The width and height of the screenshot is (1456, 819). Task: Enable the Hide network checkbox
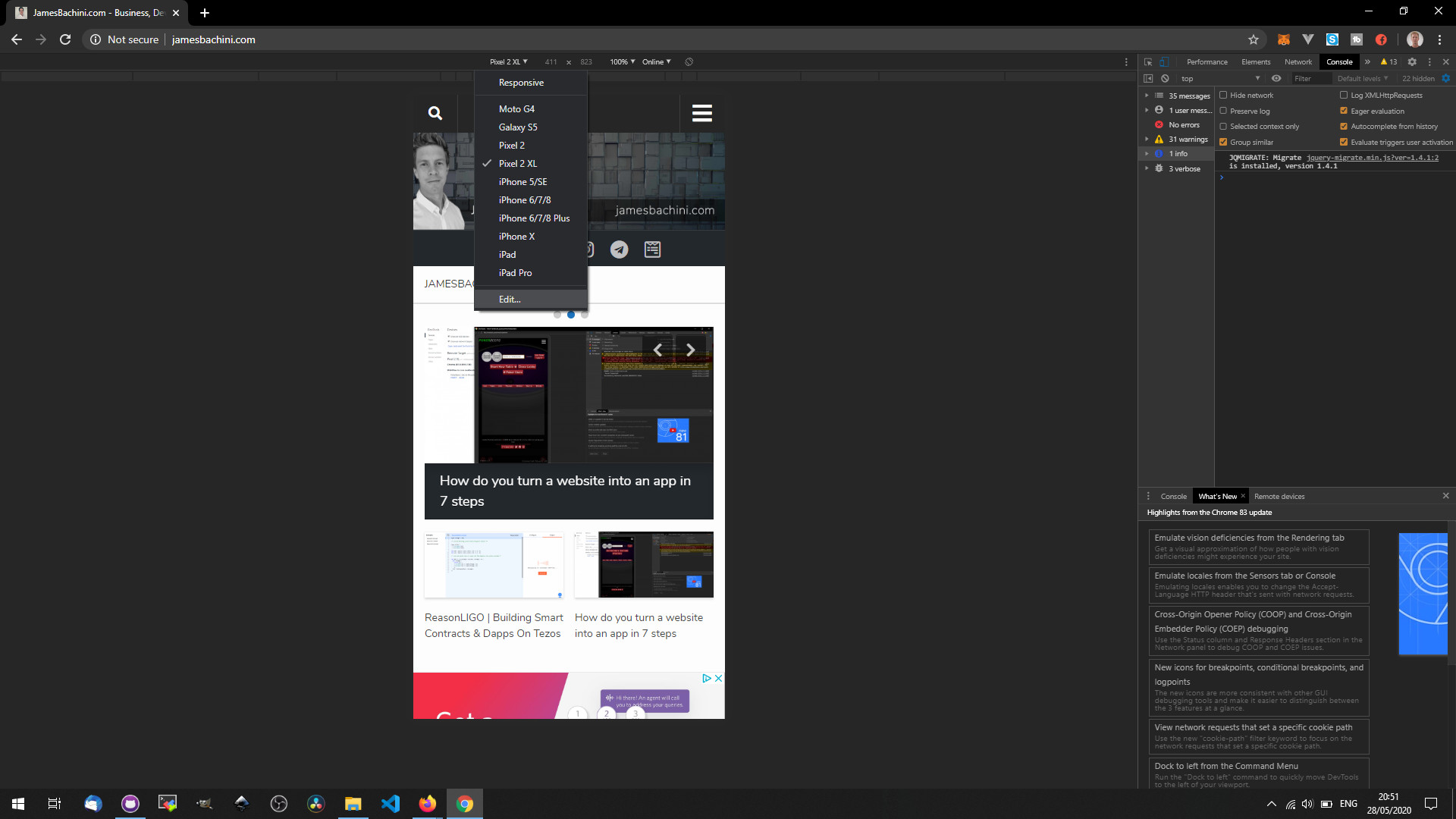point(1223,96)
